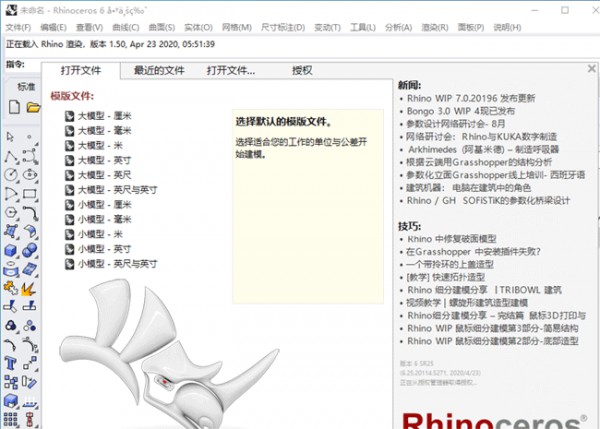Select the Trim tool
The image size is (600, 429).
click(10, 306)
